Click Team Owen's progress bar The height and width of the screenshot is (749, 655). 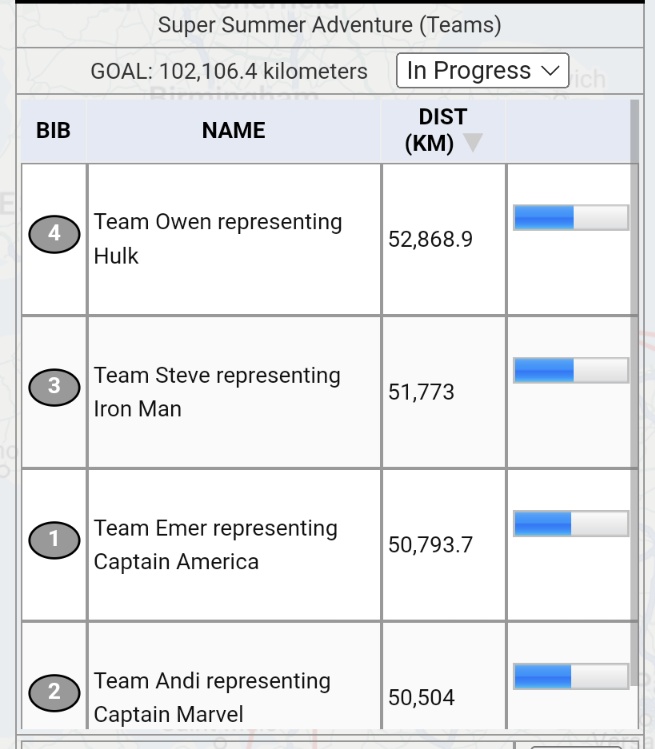pyautogui.click(x=570, y=218)
